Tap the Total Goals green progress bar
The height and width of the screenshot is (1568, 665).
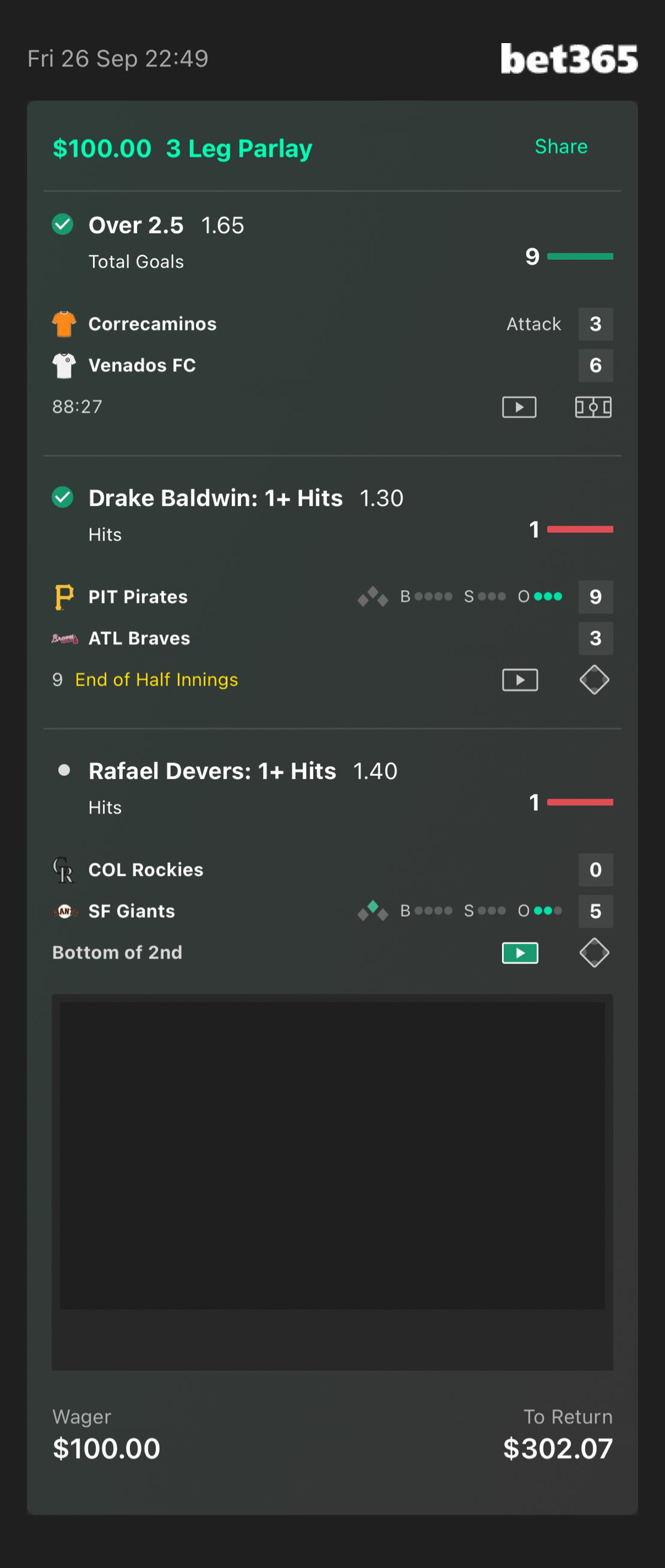[x=580, y=256]
